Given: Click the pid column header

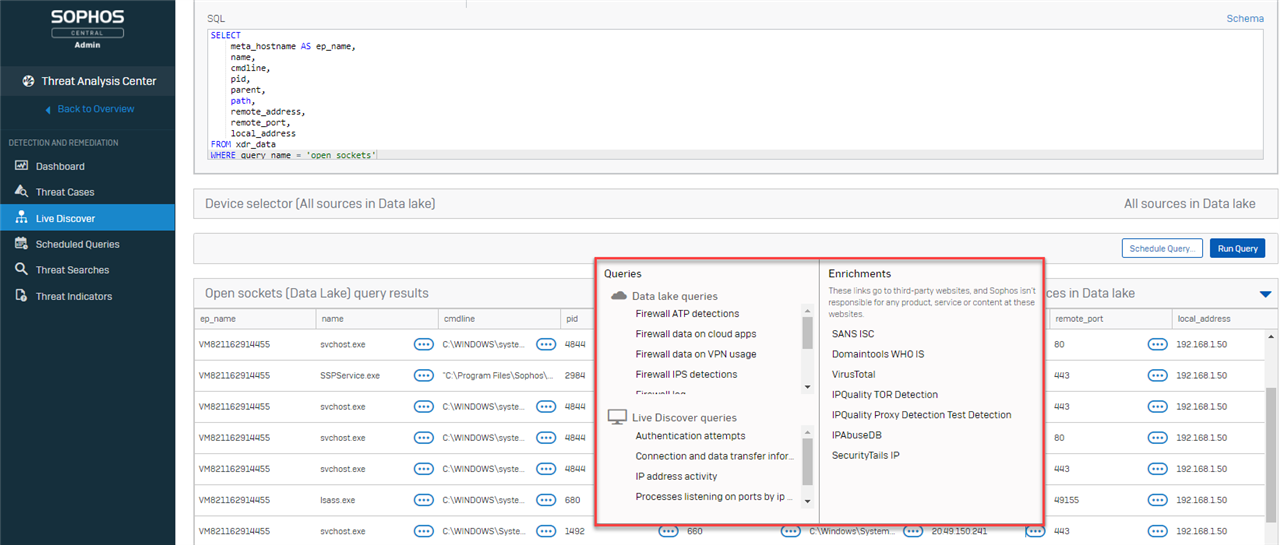Looking at the screenshot, I should pos(572,319).
